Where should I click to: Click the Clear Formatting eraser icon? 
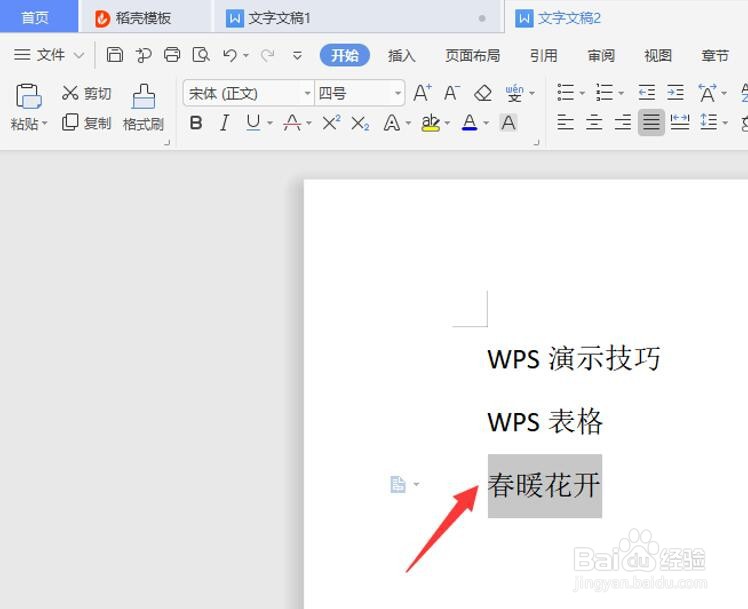(x=483, y=93)
